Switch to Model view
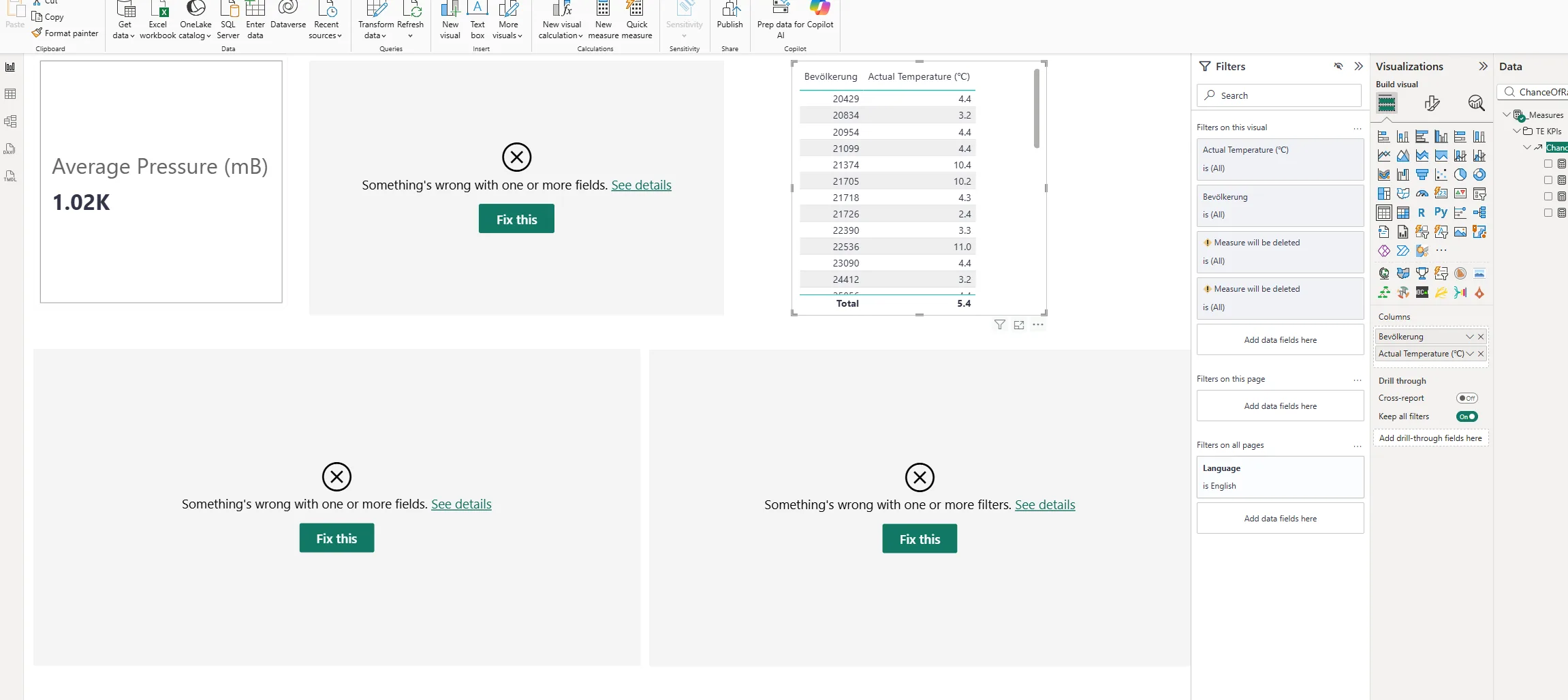The width and height of the screenshot is (1568, 700). pyautogui.click(x=10, y=121)
